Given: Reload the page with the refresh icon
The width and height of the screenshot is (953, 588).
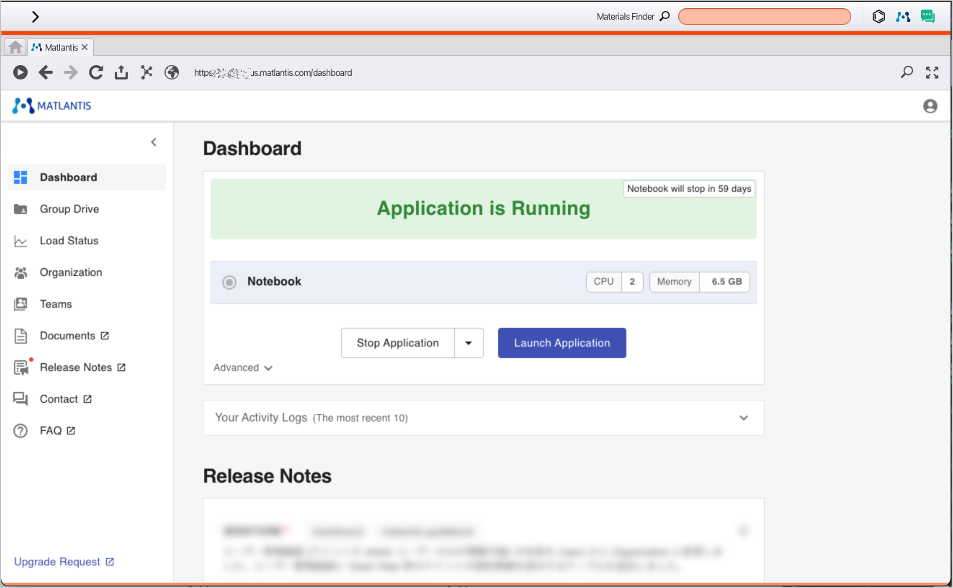Looking at the screenshot, I should point(96,72).
